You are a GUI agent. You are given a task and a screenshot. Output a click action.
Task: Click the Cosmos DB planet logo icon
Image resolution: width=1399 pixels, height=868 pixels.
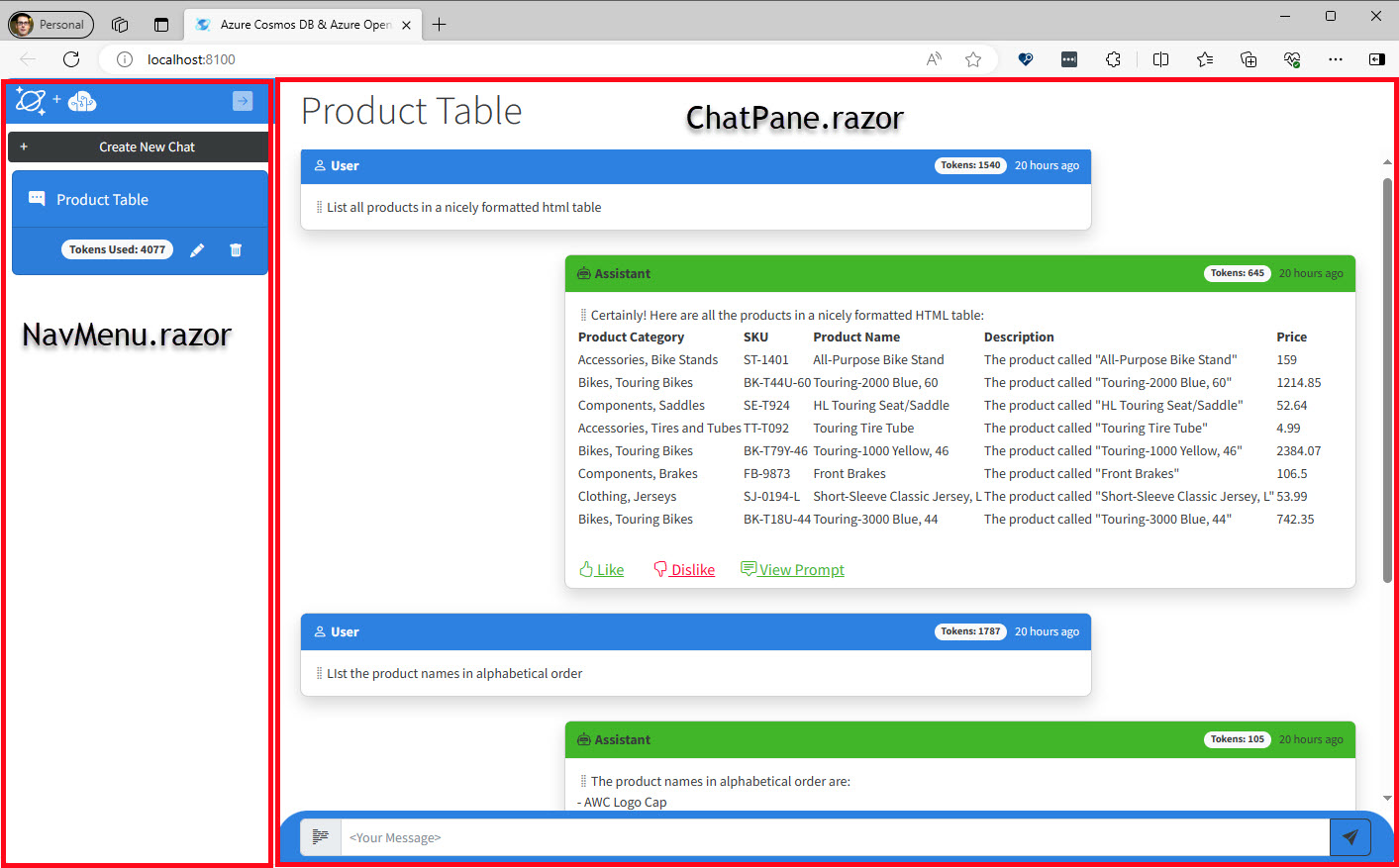pos(31,101)
